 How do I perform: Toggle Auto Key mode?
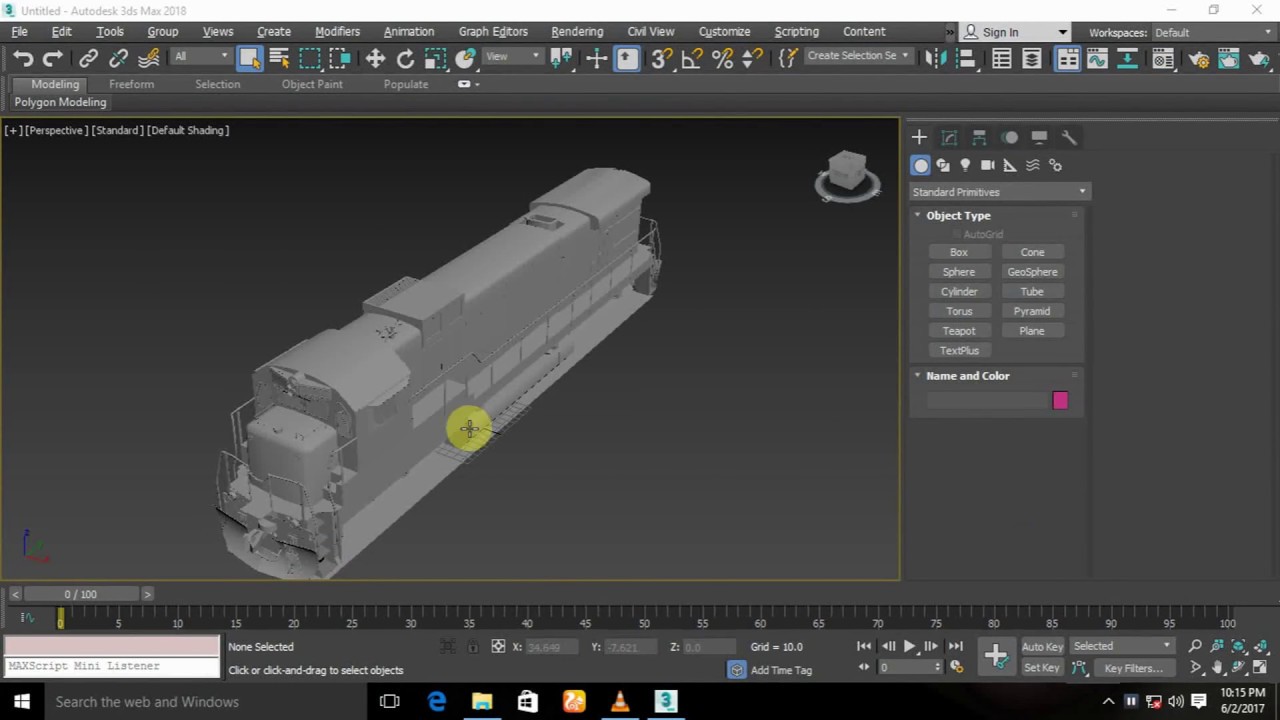click(1042, 647)
